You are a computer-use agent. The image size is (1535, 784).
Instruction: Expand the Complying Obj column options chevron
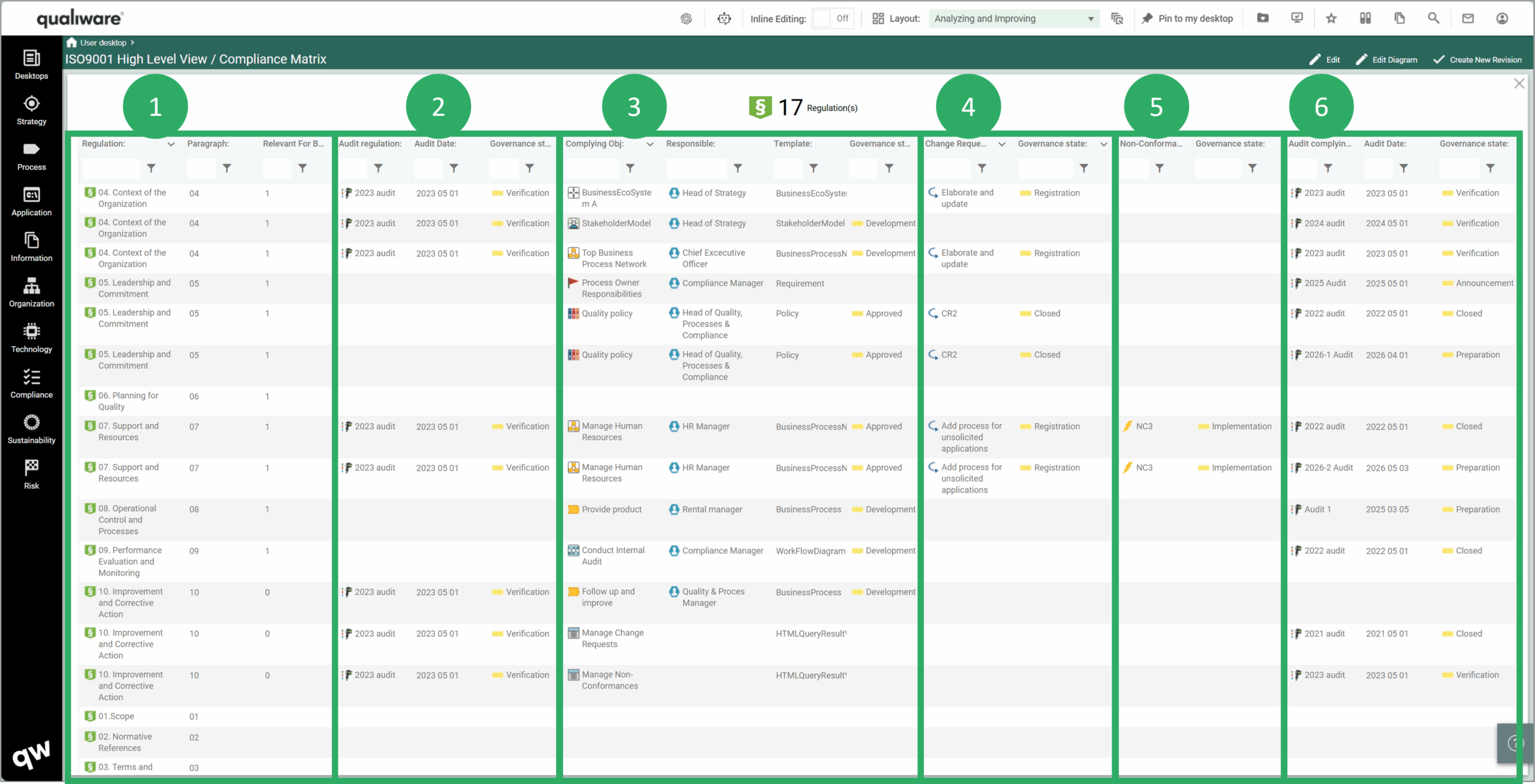[x=651, y=144]
